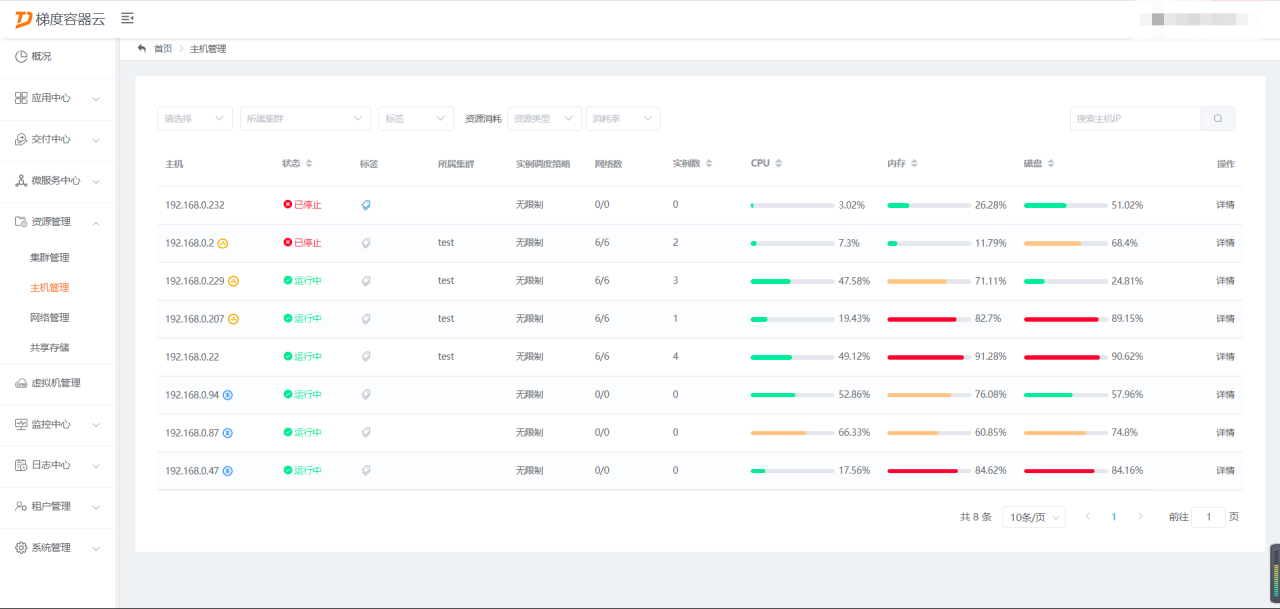Open the 资源类型 dropdown
The width and height of the screenshot is (1280, 609).
(x=544, y=118)
